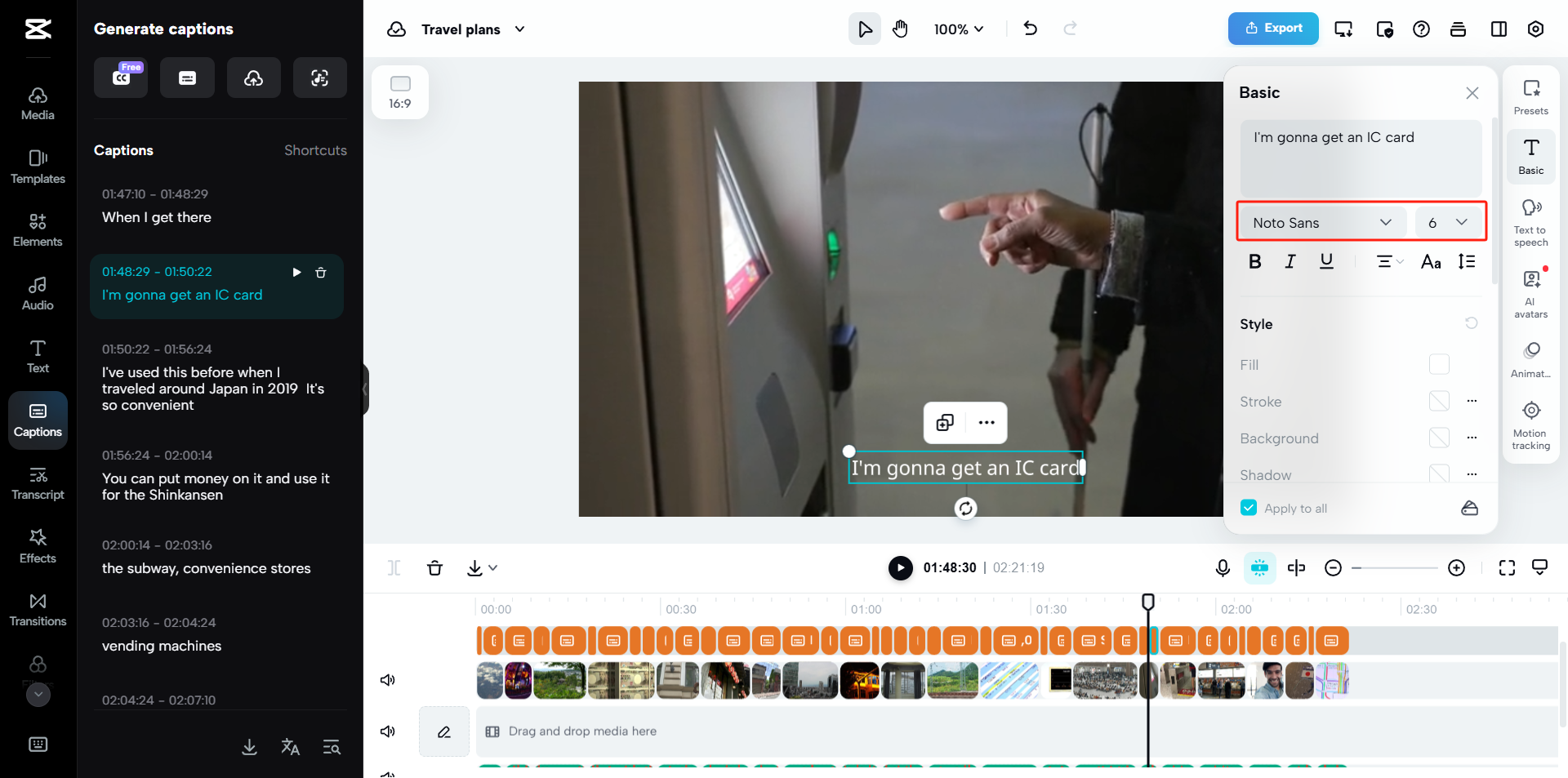Open the Presets tab

coord(1530,97)
